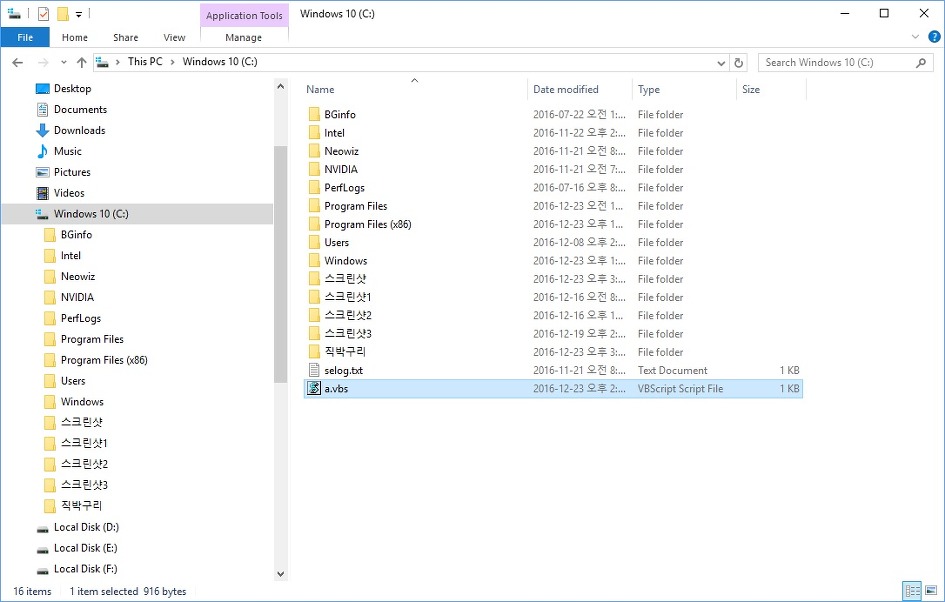The image size is (945, 602).
Task: Click the 스크린샷 folder icon in the file list
Action: click(314, 278)
